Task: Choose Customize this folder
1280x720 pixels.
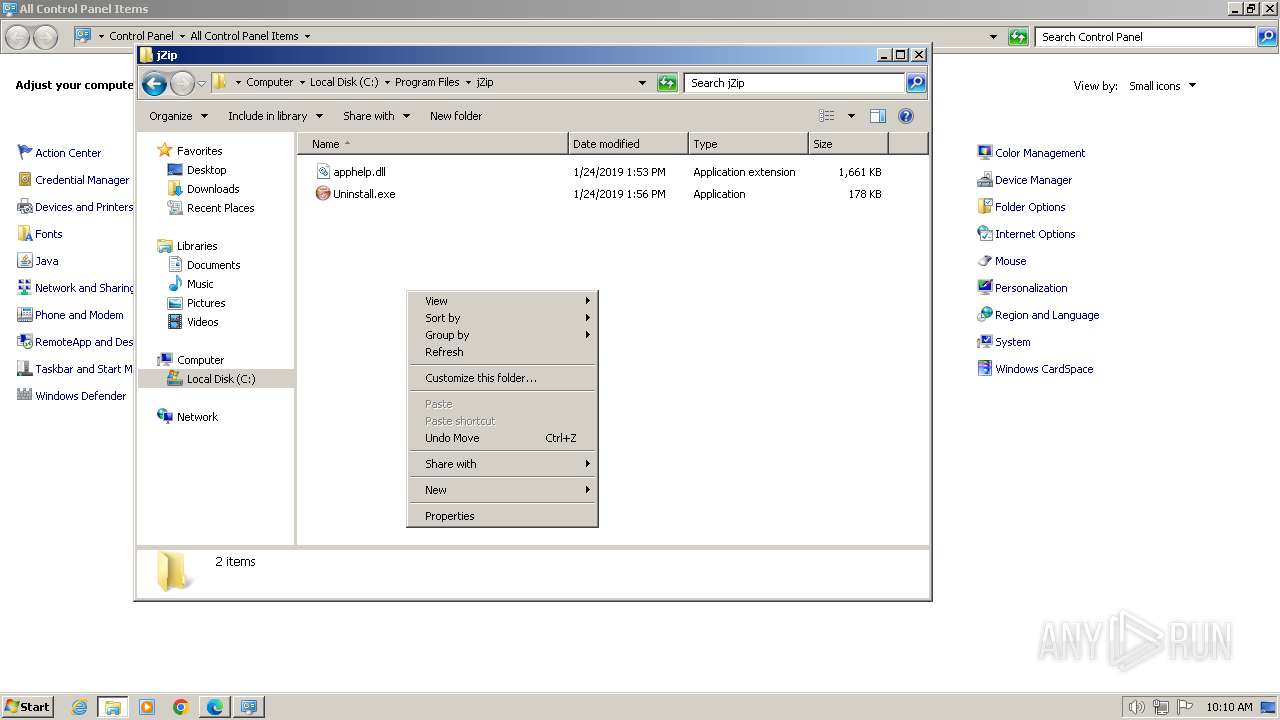Action: (502, 378)
